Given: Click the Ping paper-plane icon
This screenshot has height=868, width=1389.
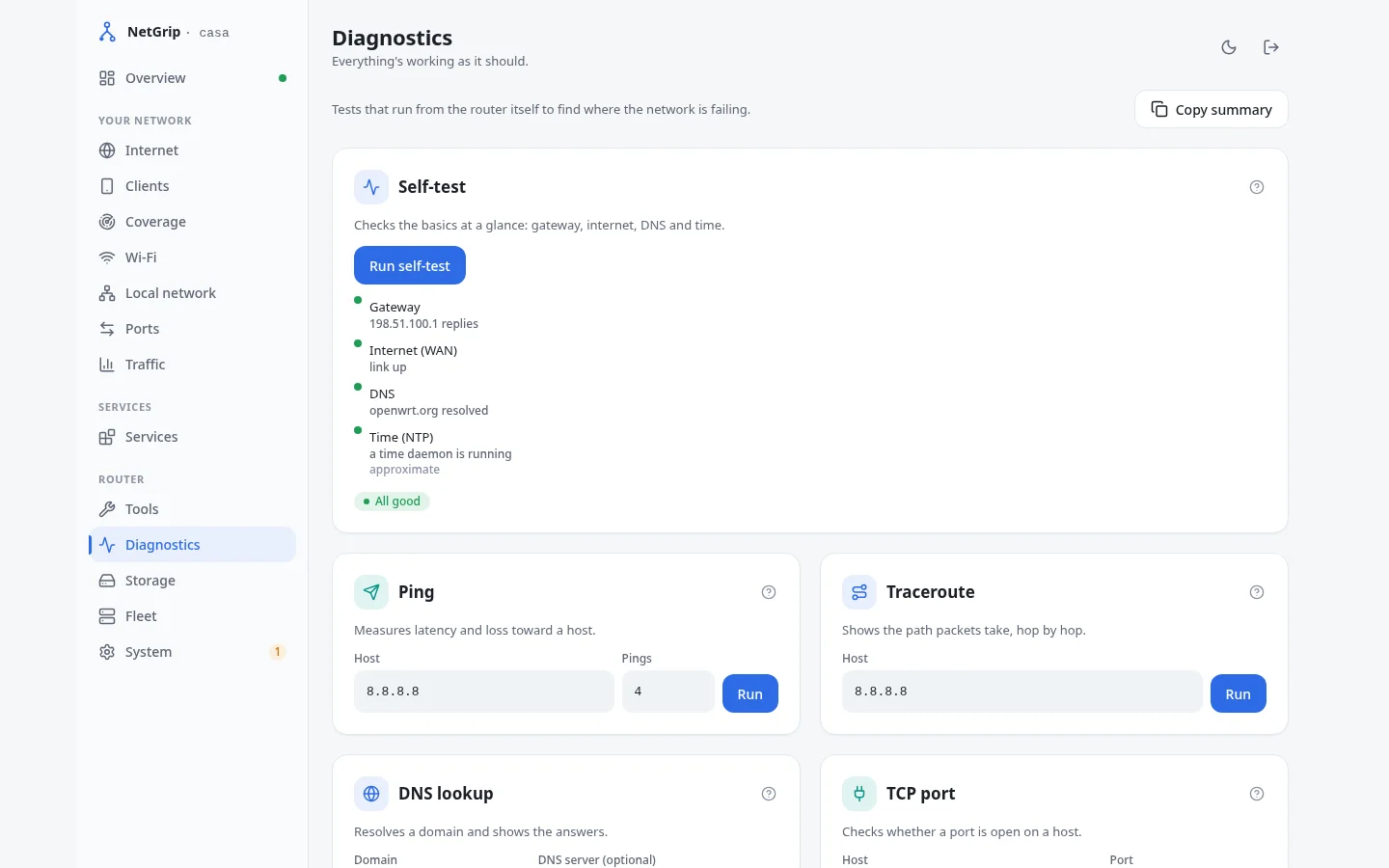Looking at the screenshot, I should click(371, 592).
